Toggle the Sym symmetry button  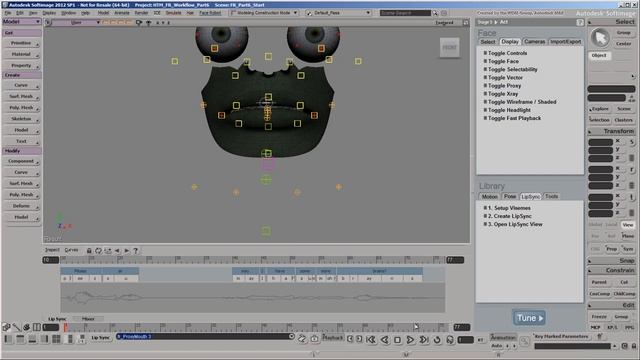628,249
